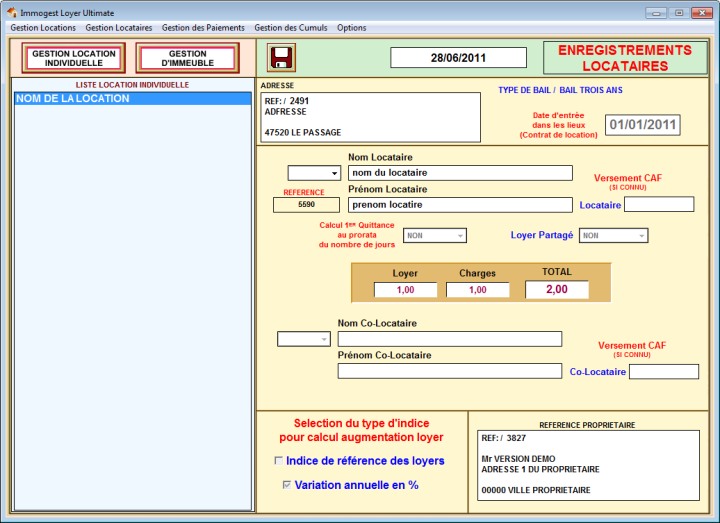Click the Immogest app icon in title bar
The height and width of the screenshot is (523, 720).
pos(11,12)
